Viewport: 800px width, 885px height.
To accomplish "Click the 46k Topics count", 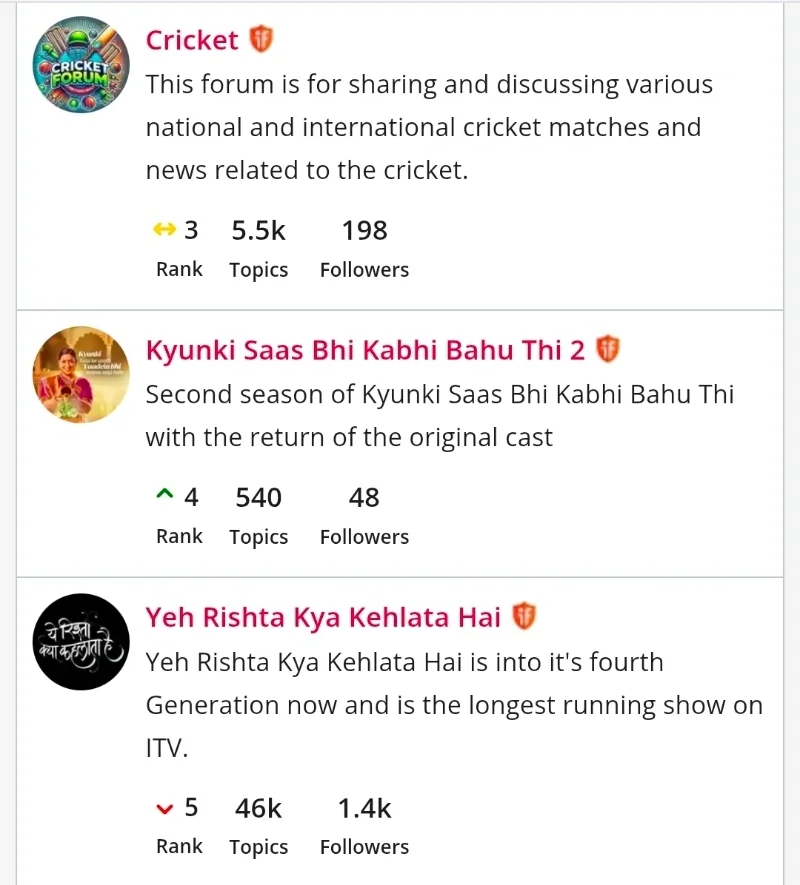I will pos(258,808).
